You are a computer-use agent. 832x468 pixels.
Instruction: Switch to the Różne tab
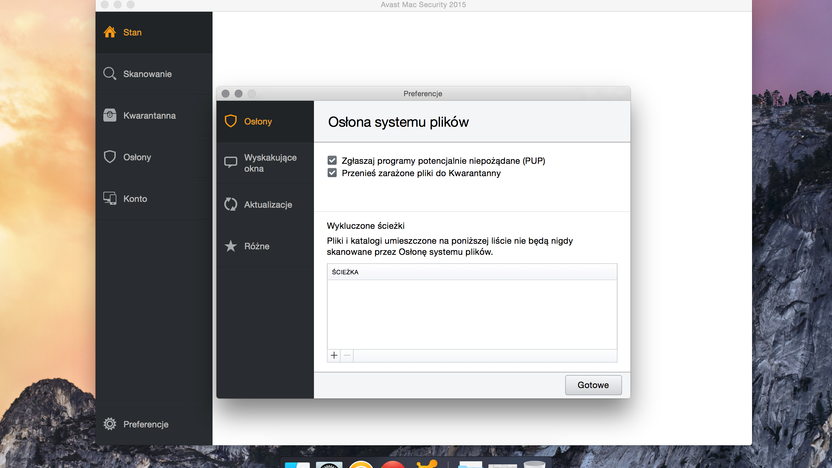click(265, 246)
